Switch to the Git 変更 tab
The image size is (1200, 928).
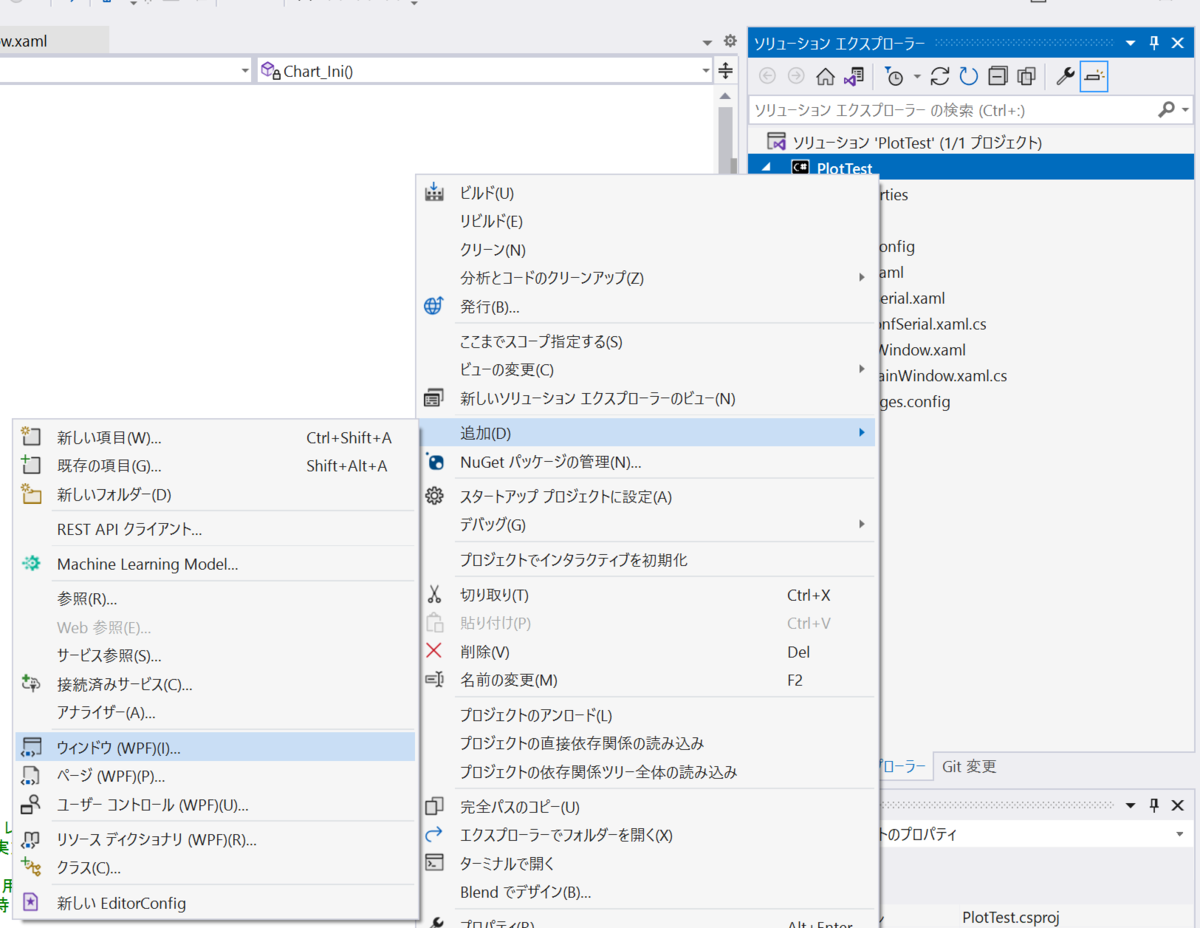point(968,766)
